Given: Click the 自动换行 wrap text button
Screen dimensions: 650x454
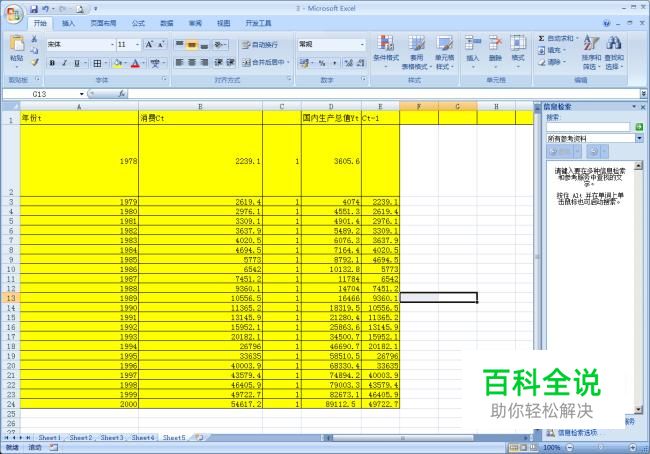Looking at the screenshot, I should [260, 44].
